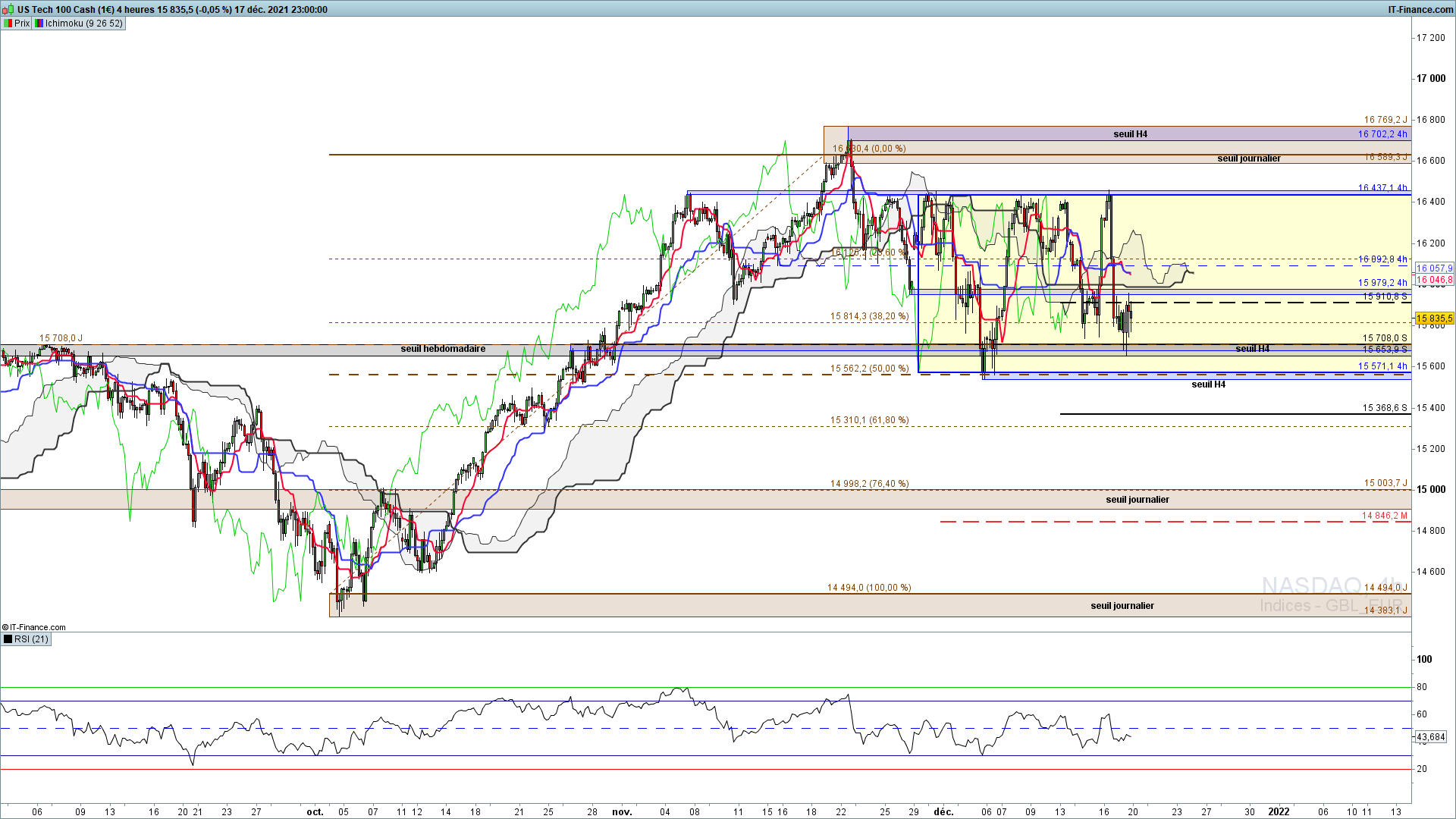Click the black RSI (21) color icon
This screenshot has width=1456, height=819.
[x=8, y=639]
